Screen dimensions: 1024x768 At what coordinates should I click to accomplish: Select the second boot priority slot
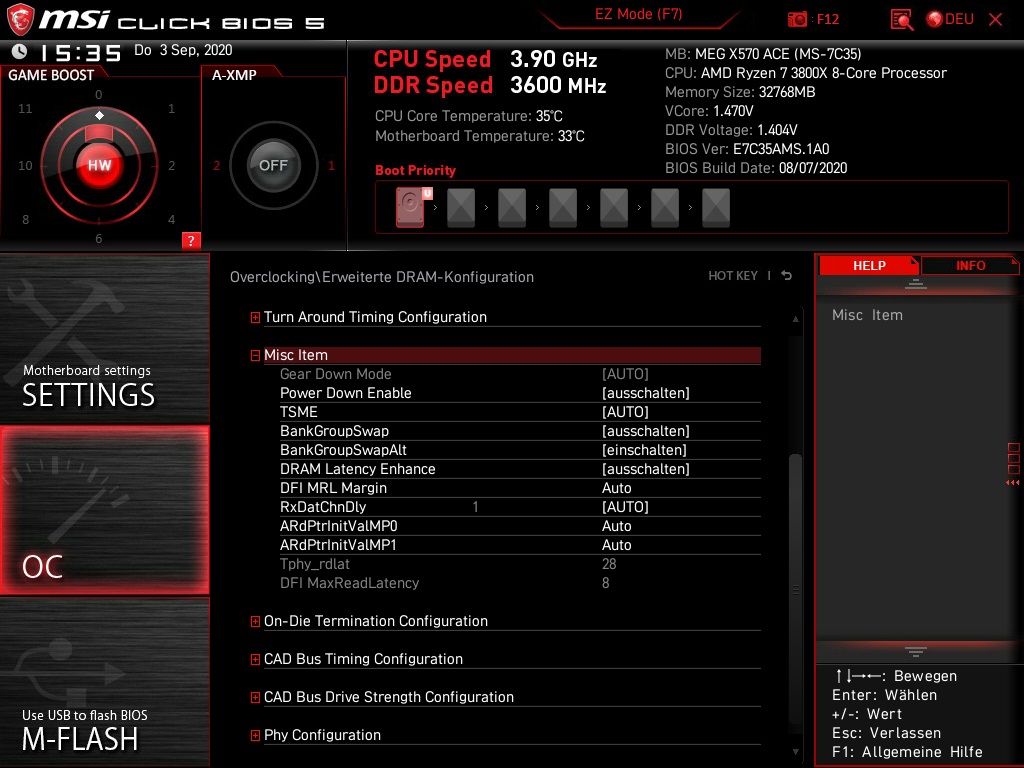[x=461, y=208]
